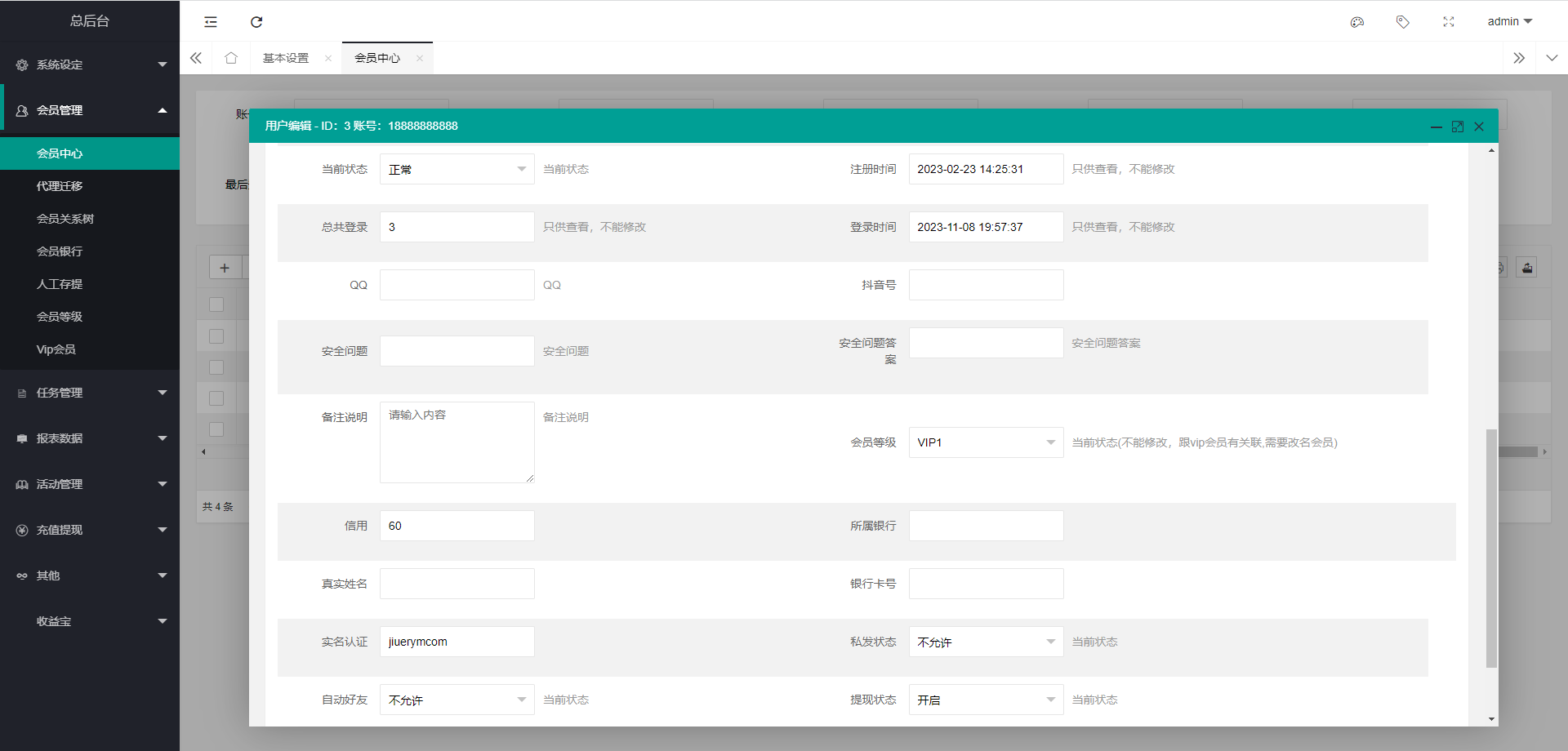Tick the second row checkbox
The image size is (1568, 751).
216,336
